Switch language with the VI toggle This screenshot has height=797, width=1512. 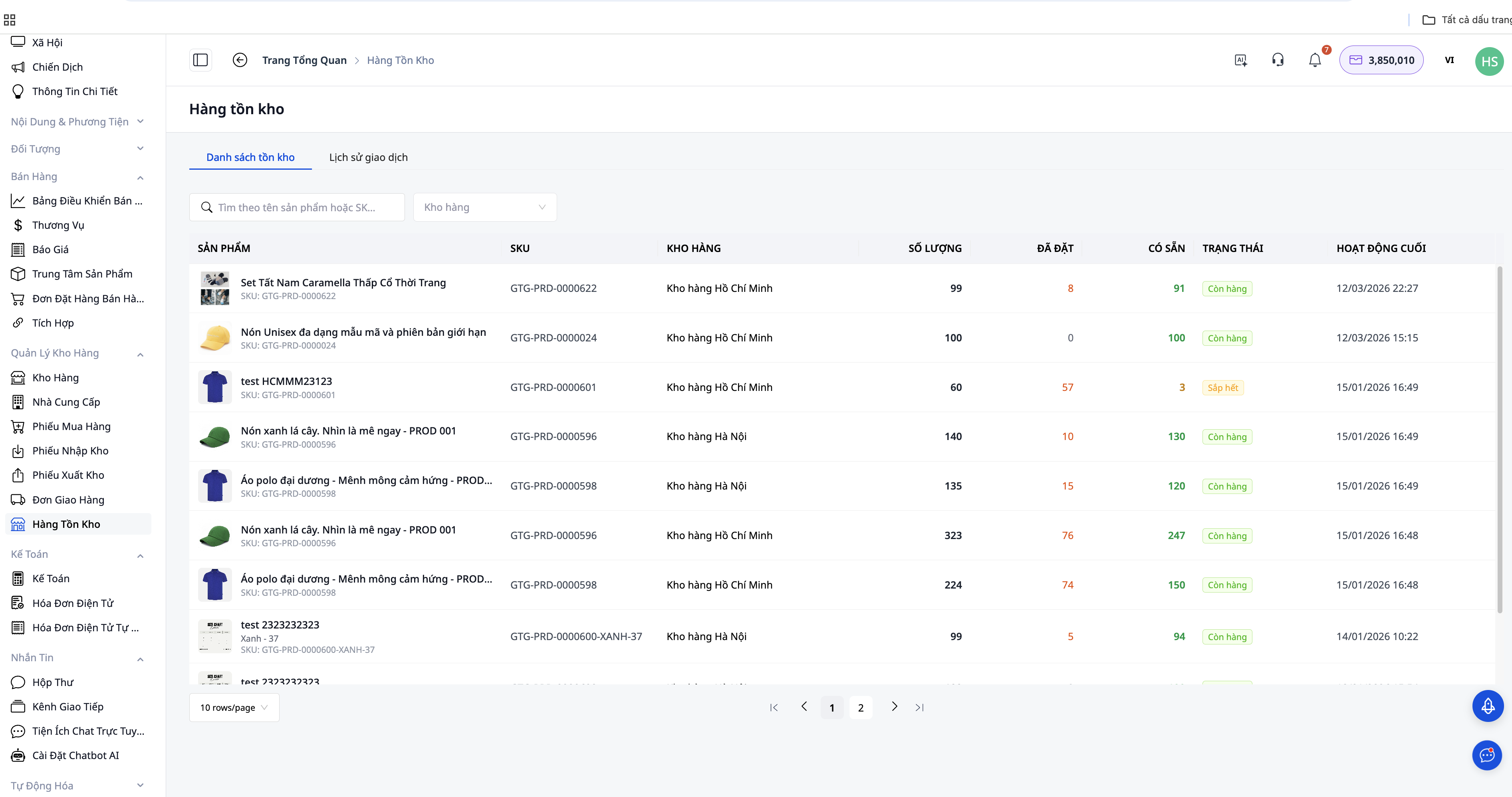point(1449,60)
